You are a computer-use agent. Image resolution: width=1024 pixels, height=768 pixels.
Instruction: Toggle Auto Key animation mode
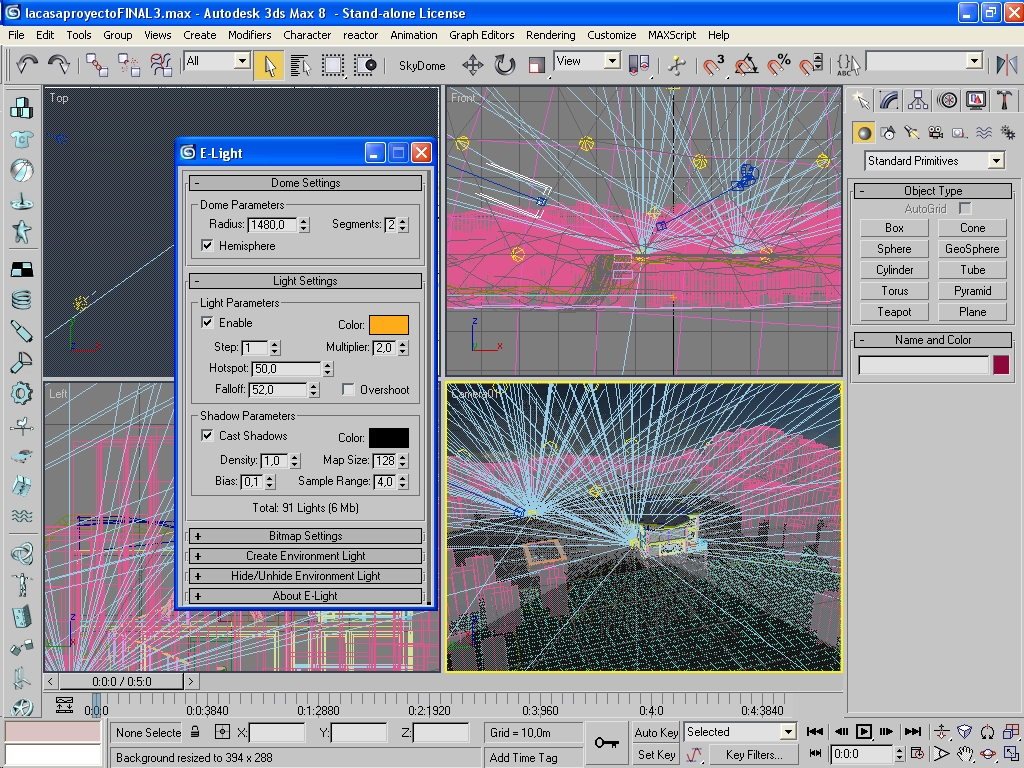656,733
